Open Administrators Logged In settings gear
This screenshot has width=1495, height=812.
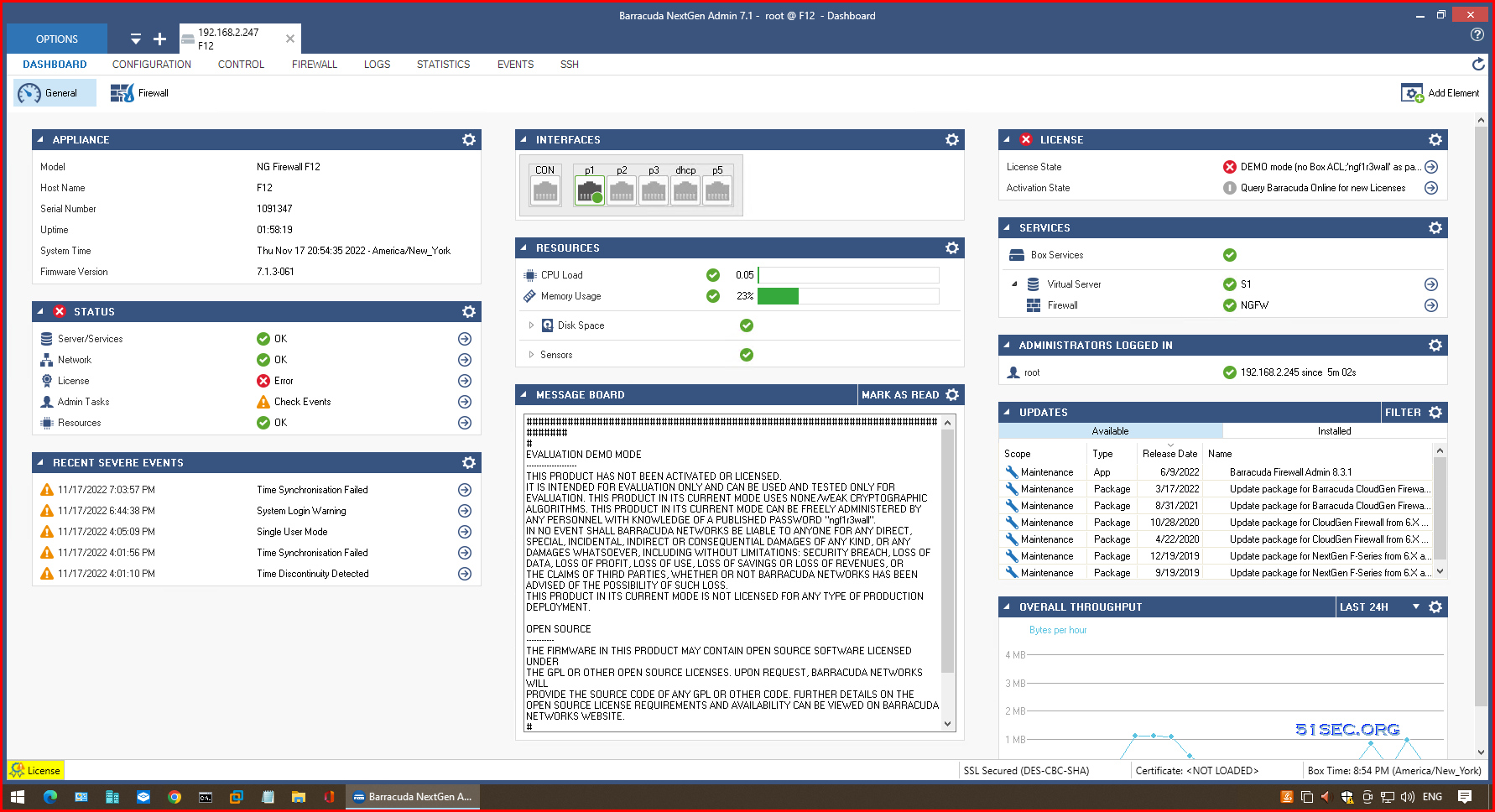[x=1435, y=346]
